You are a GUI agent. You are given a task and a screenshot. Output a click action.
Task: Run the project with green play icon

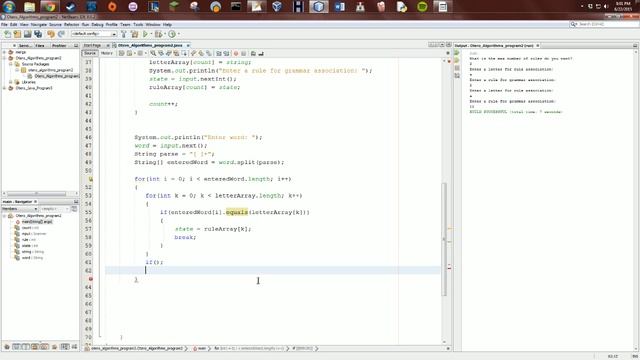coord(145,34)
